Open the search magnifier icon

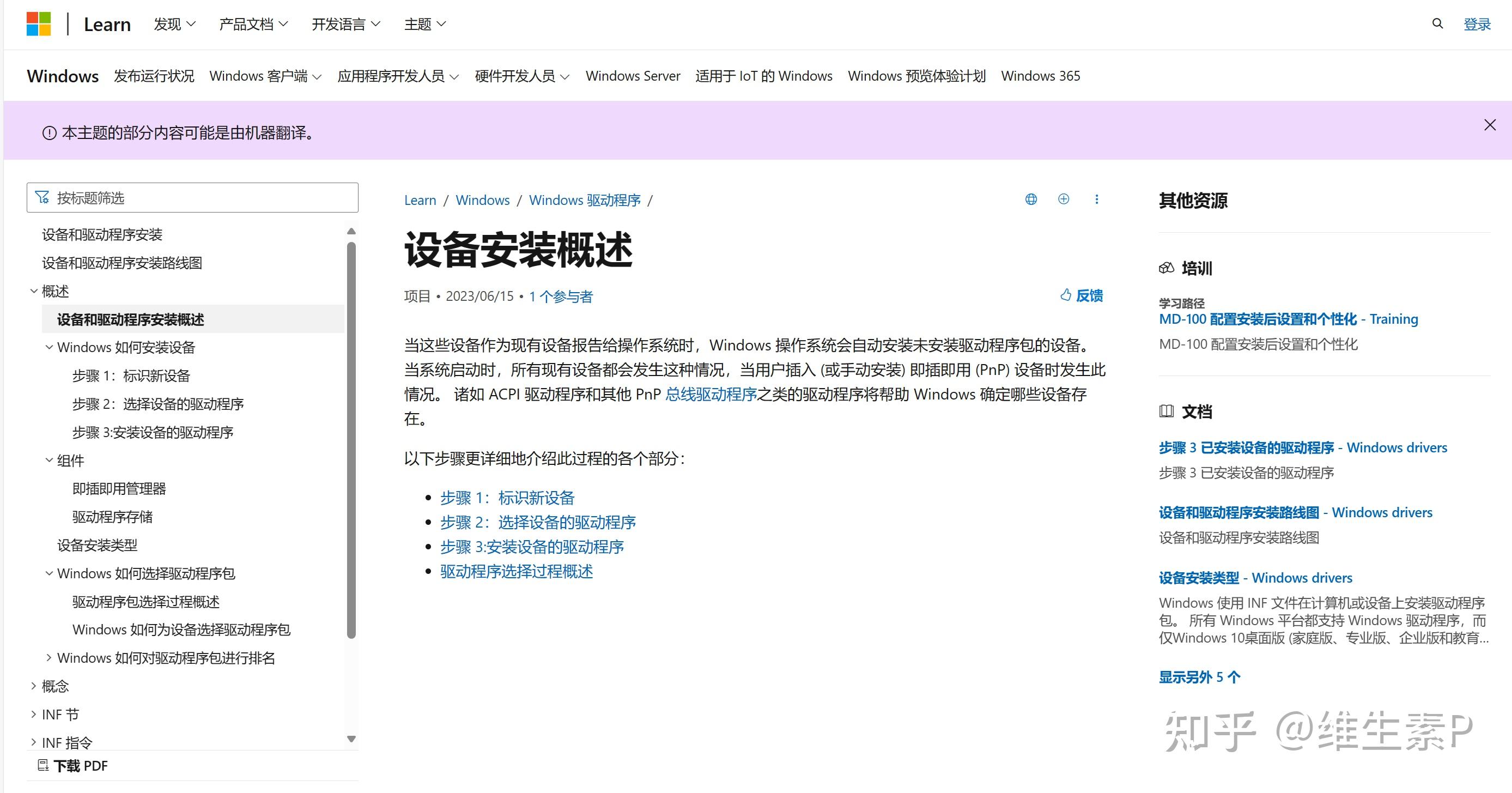1437,23
